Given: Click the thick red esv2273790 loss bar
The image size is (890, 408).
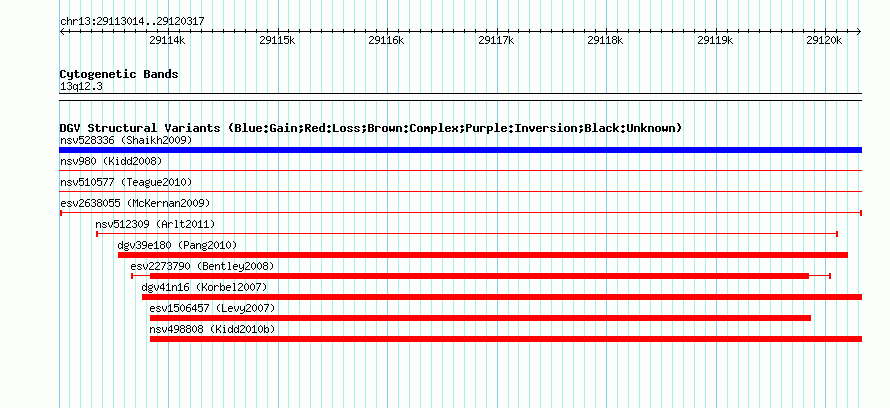Looking at the screenshot, I should 479,276.
